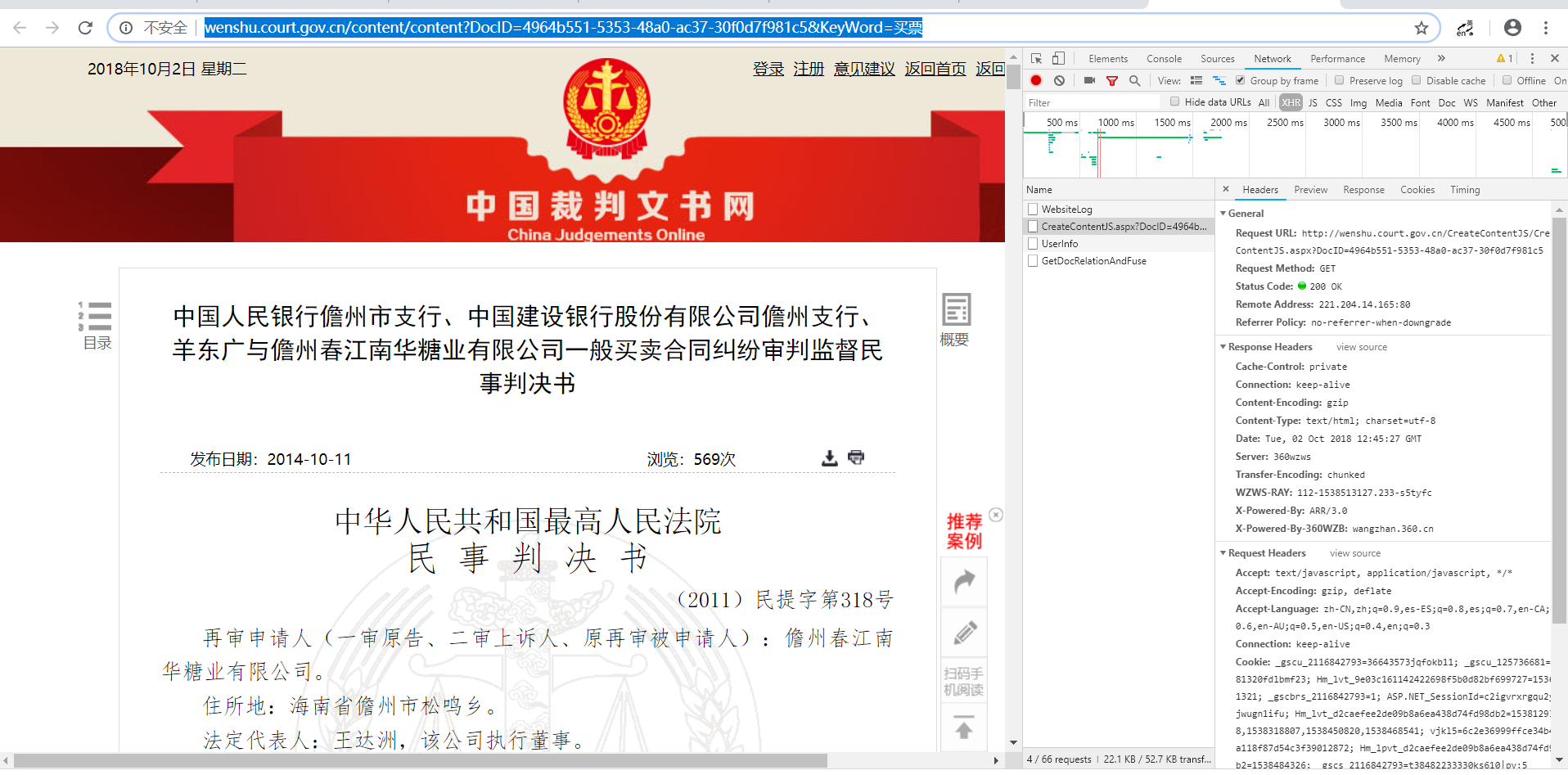Click the share arrow icon in side toolbar

(965, 582)
